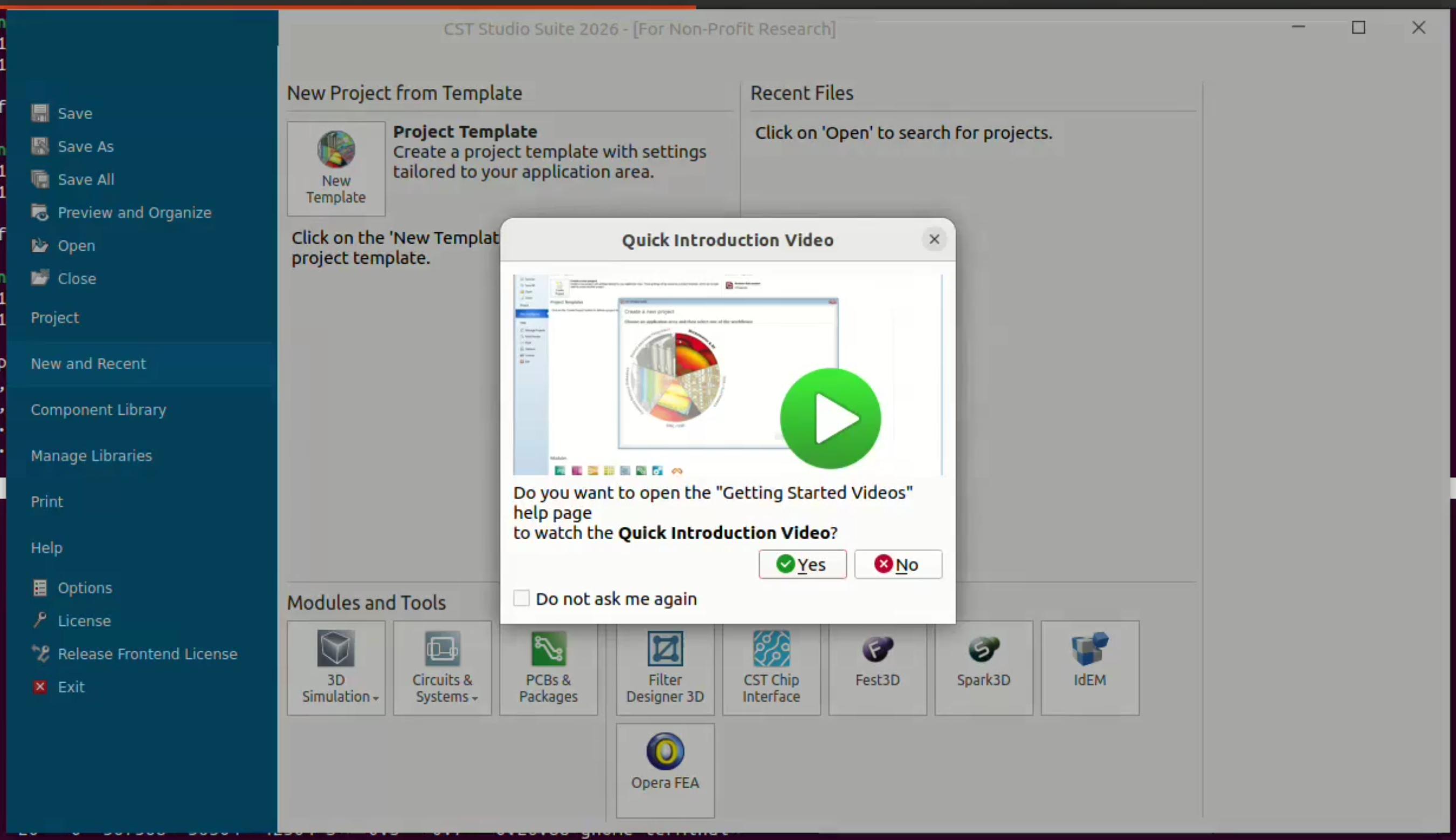Open Manage Libraries section
The width and height of the screenshot is (1456, 840).
click(x=92, y=455)
